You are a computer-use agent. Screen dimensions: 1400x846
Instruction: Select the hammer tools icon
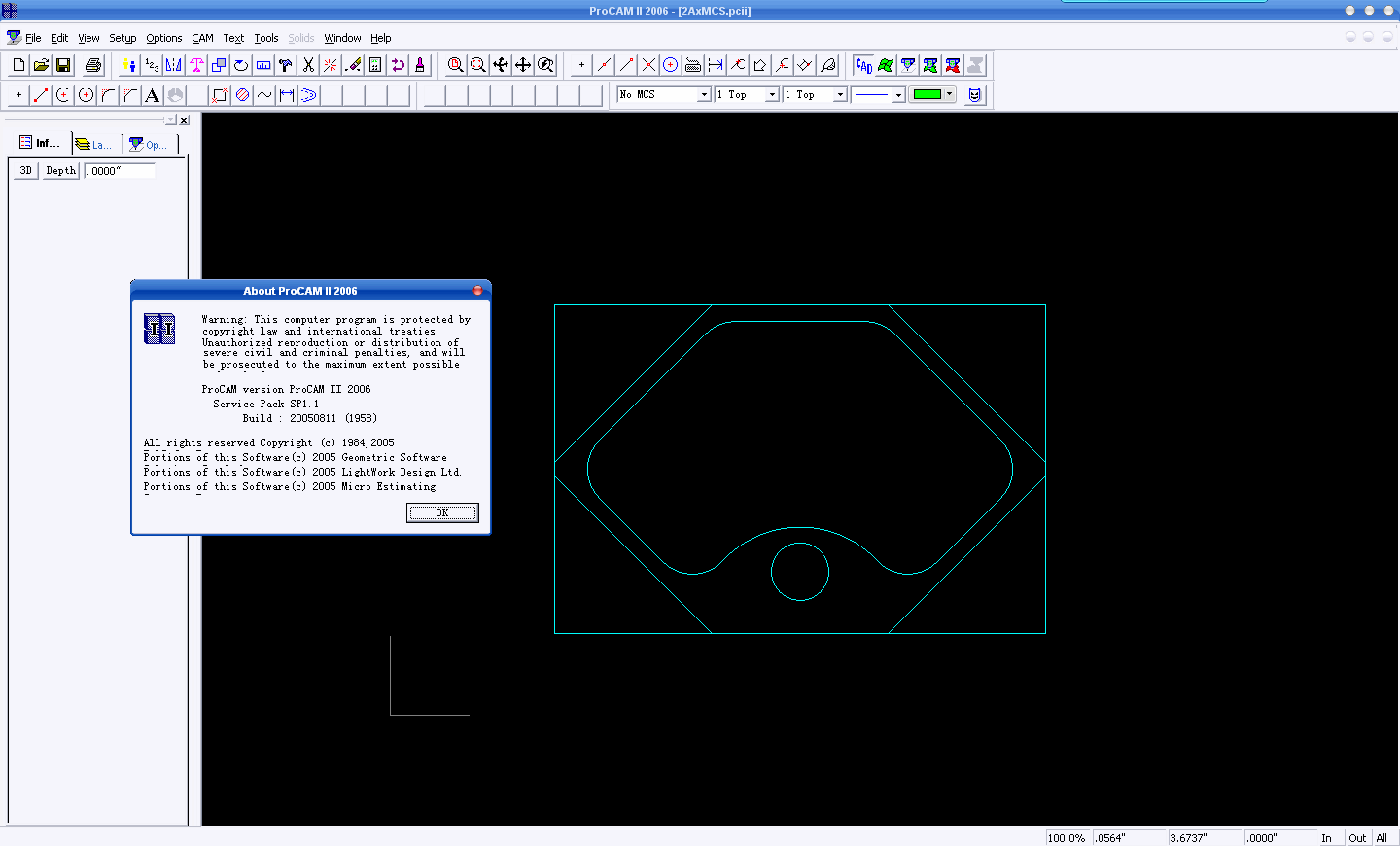coord(286,65)
